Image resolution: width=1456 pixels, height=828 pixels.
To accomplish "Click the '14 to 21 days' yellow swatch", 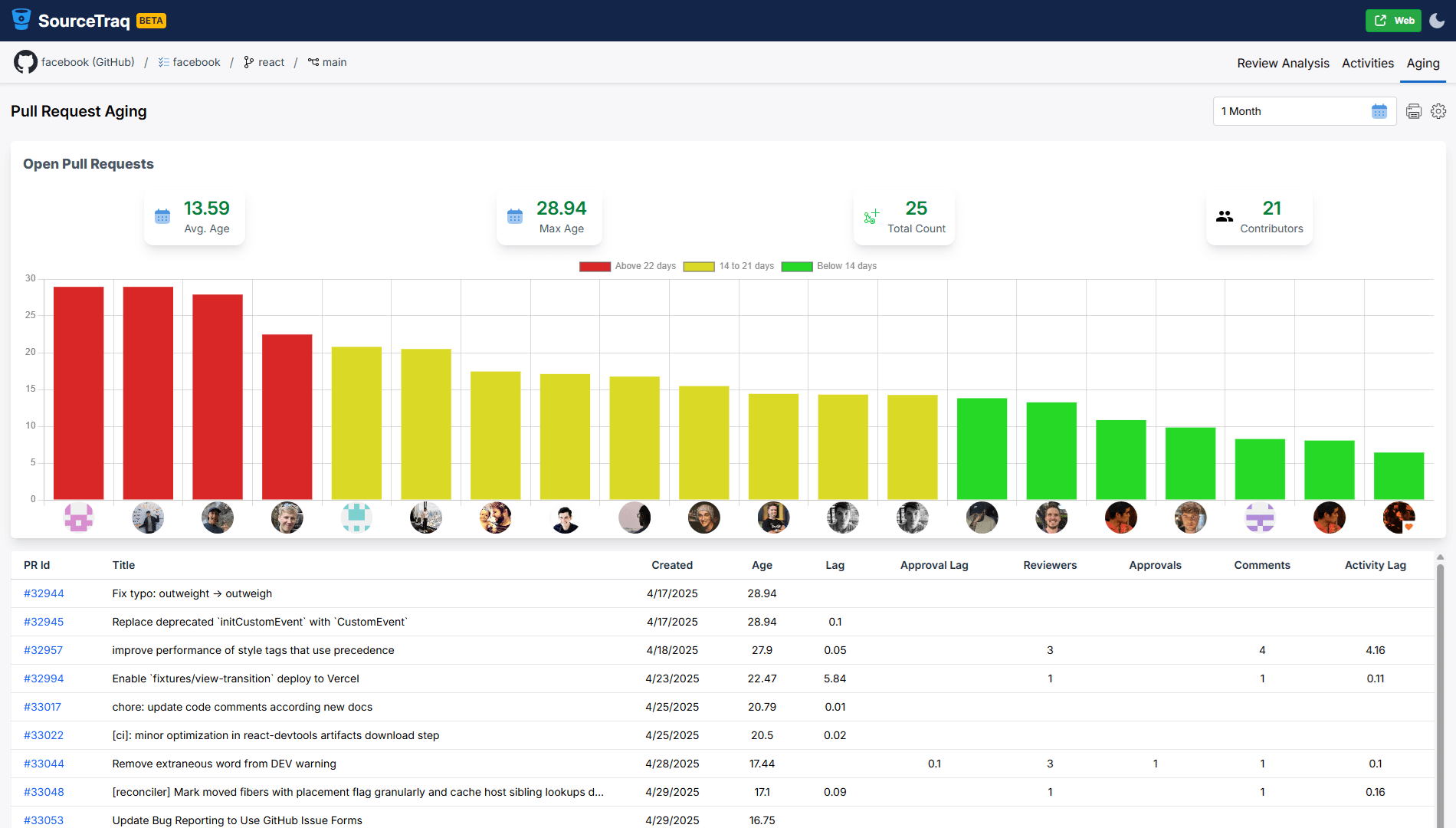I will point(699,266).
